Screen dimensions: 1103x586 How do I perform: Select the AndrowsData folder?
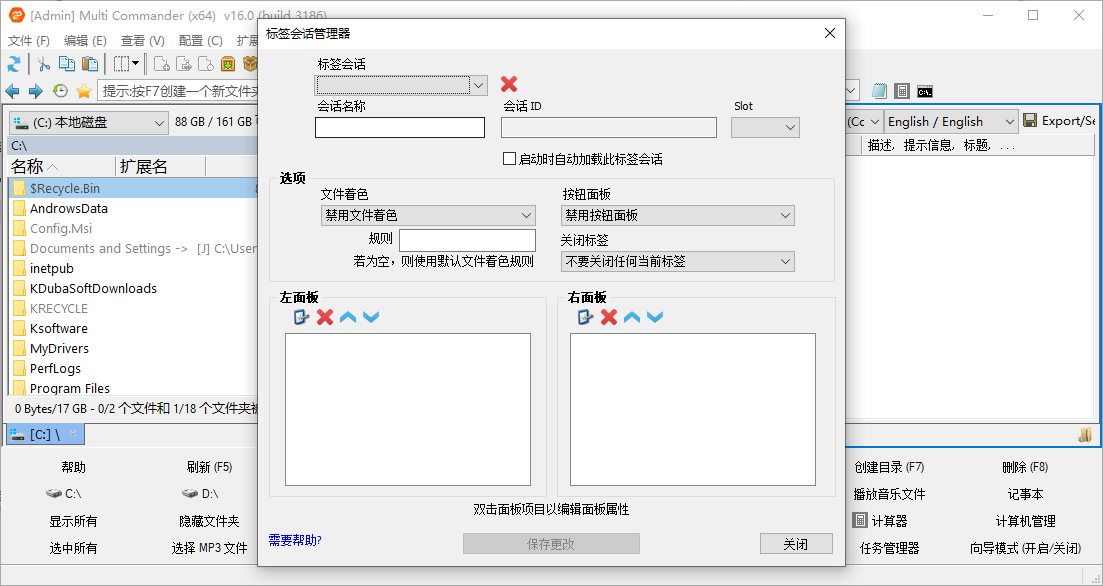[x=68, y=209]
